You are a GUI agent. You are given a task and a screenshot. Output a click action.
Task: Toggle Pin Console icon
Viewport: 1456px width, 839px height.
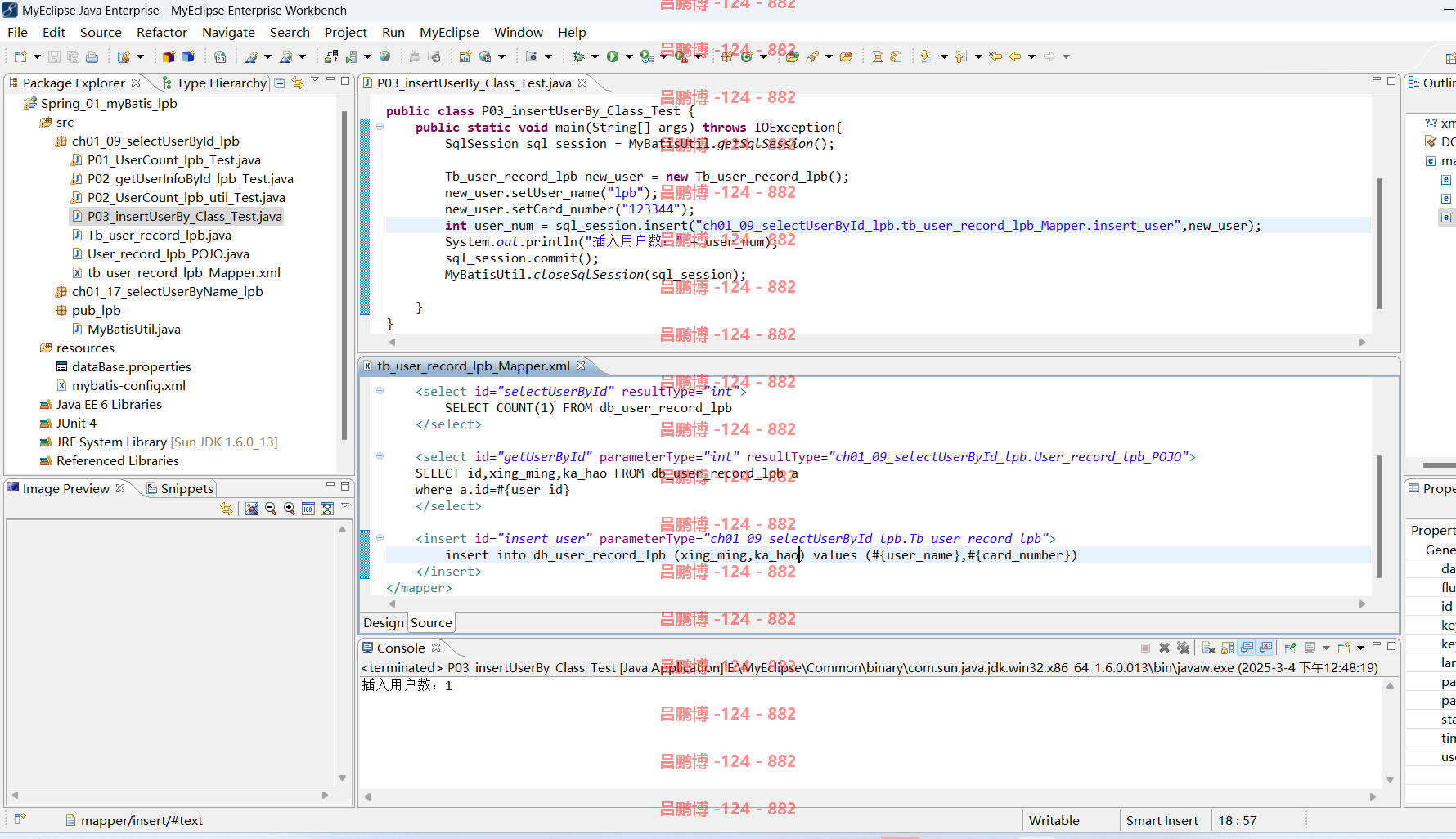tap(1291, 648)
